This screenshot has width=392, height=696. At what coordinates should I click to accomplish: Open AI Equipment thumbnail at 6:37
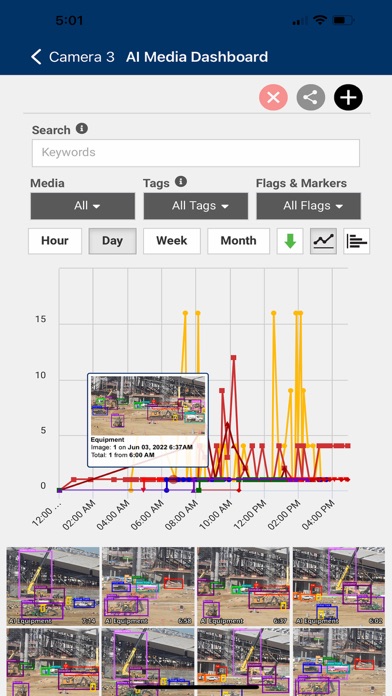pyautogui.click(x=243, y=586)
